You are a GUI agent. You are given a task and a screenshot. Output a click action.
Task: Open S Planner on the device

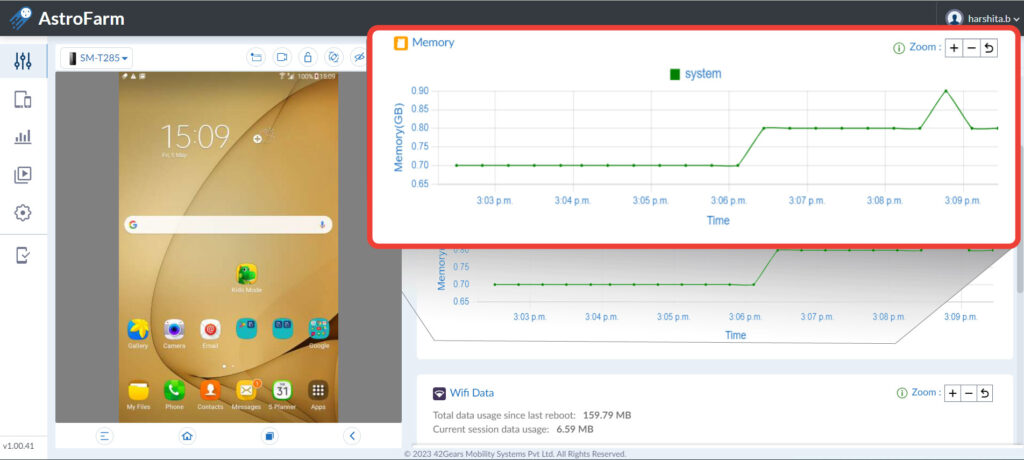[x=282, y=395]
